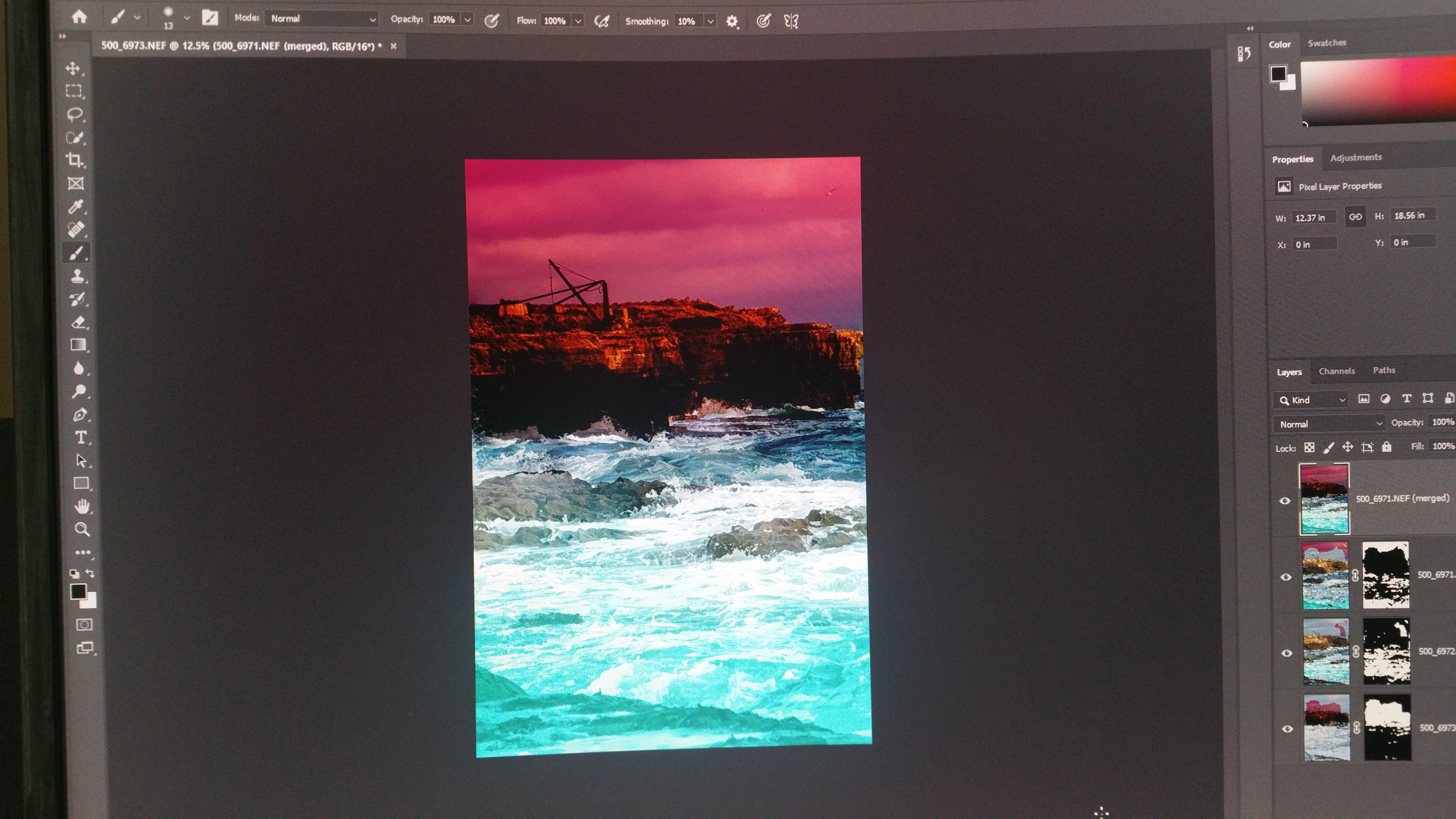Toggle visibility of 500_6972 layer
The image size is (1456, 819).
(x=1287, y=653)
